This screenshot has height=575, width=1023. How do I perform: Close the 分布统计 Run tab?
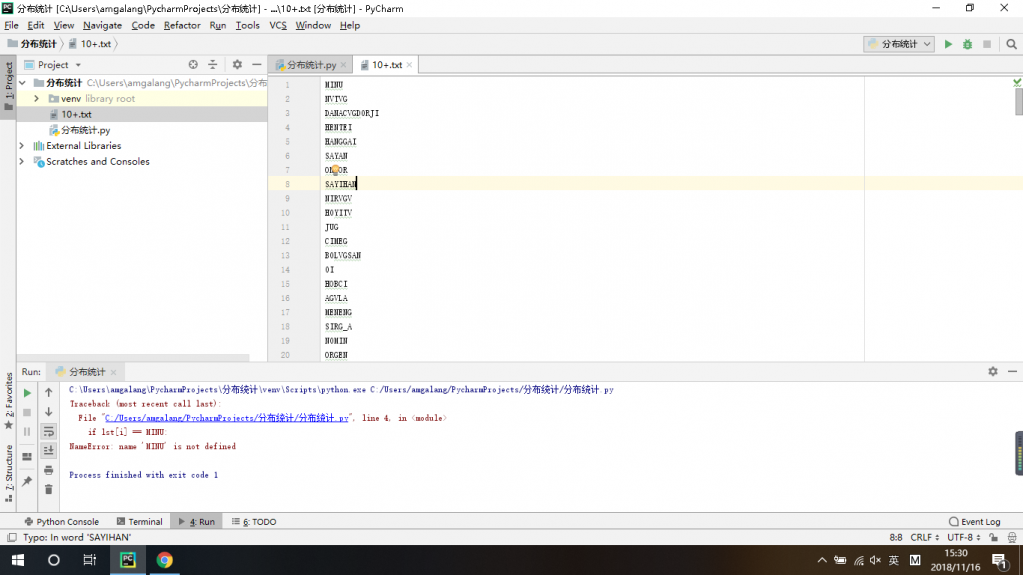[114, 372]
